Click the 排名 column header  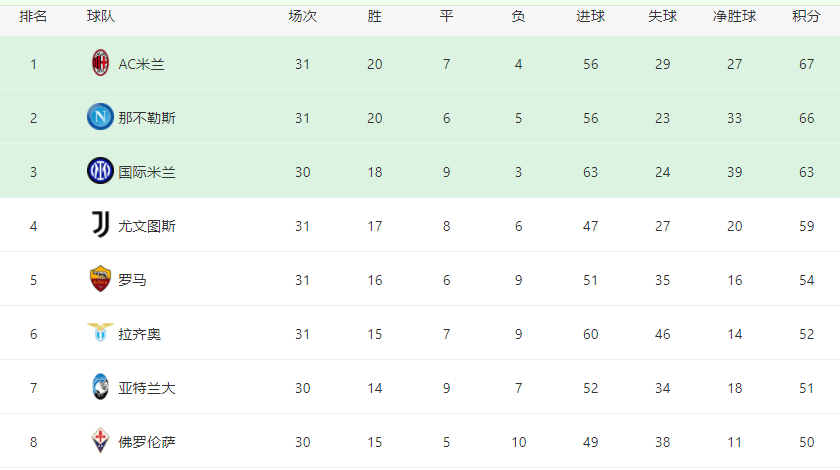point(33,16)
